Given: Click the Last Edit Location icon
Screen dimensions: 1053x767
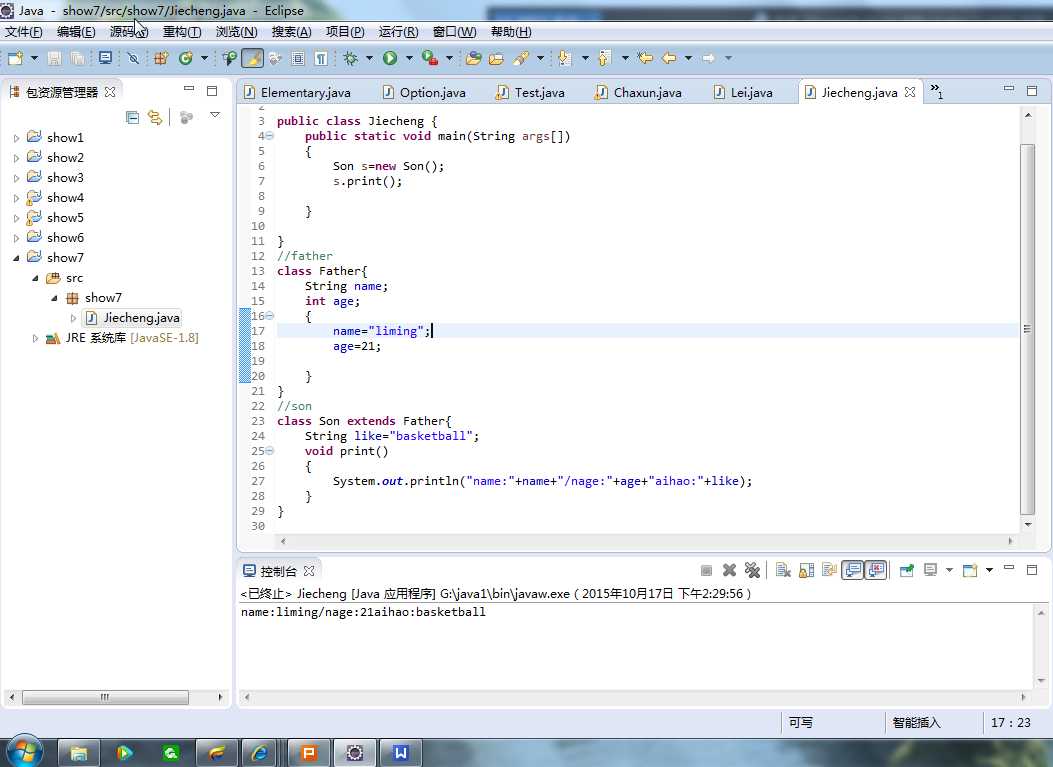Looking at the screenshot, I should pos(645,58).
